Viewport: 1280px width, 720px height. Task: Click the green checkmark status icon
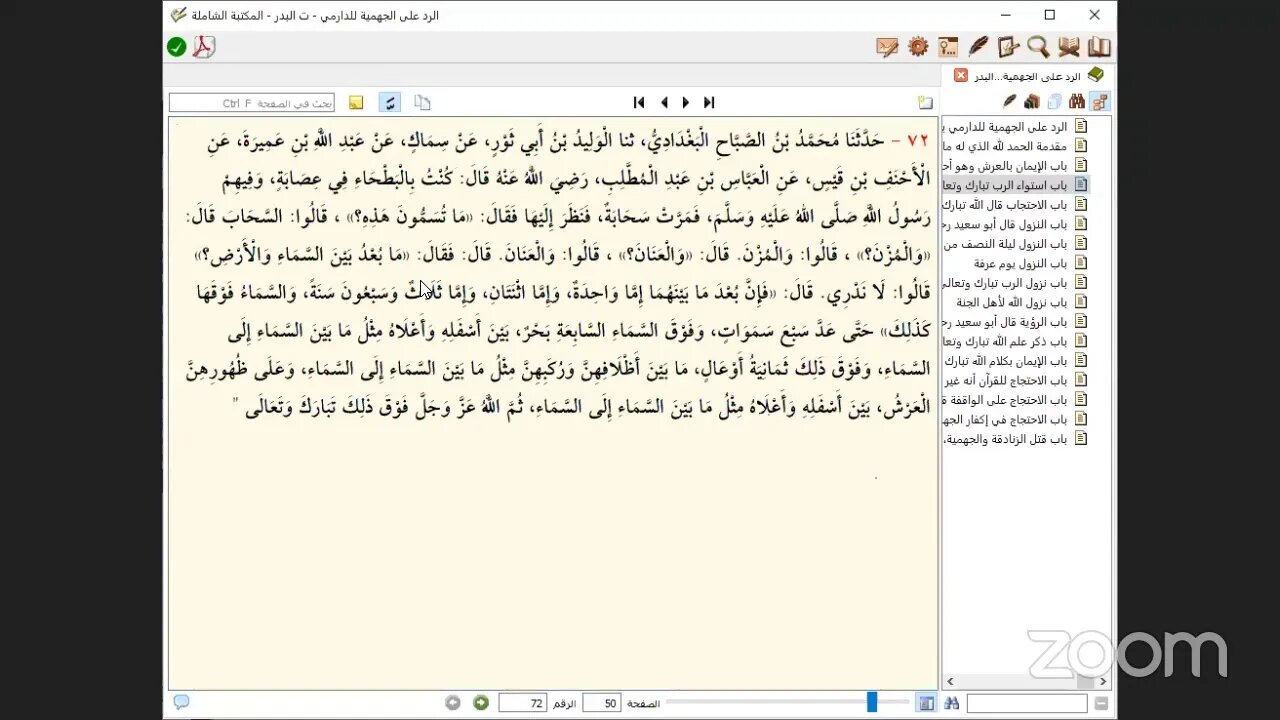point(177,47)
